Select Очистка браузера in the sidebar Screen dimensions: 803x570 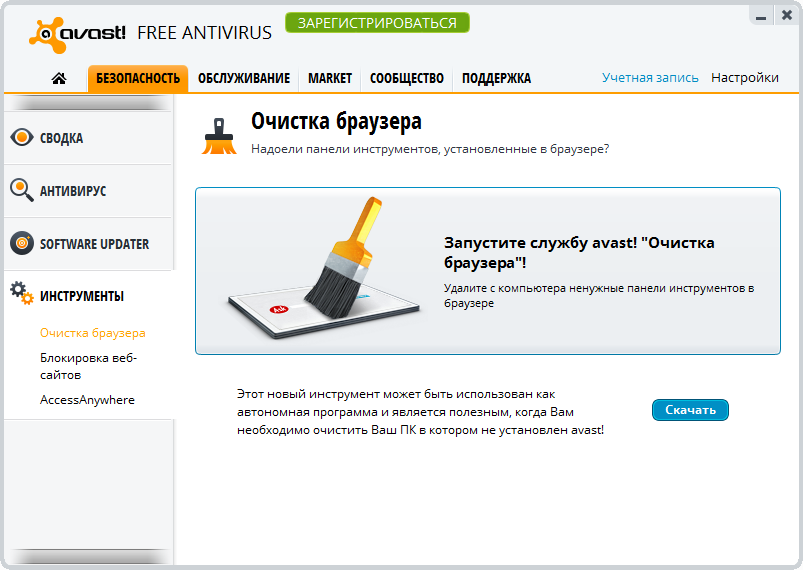pyautogui.click(x=93, y=333)
